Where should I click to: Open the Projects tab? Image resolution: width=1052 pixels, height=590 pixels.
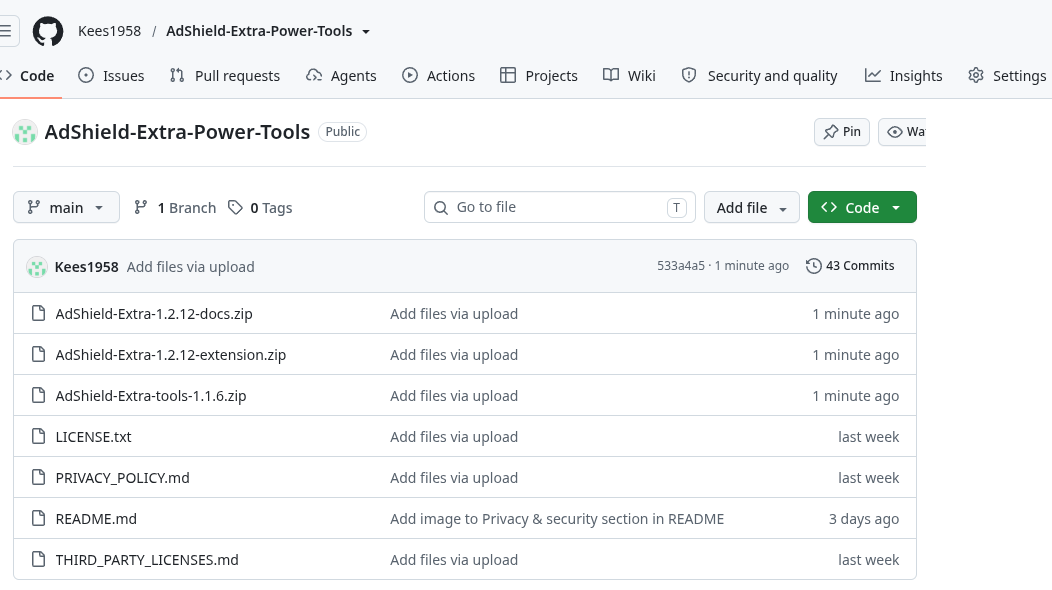click(539, 76)
